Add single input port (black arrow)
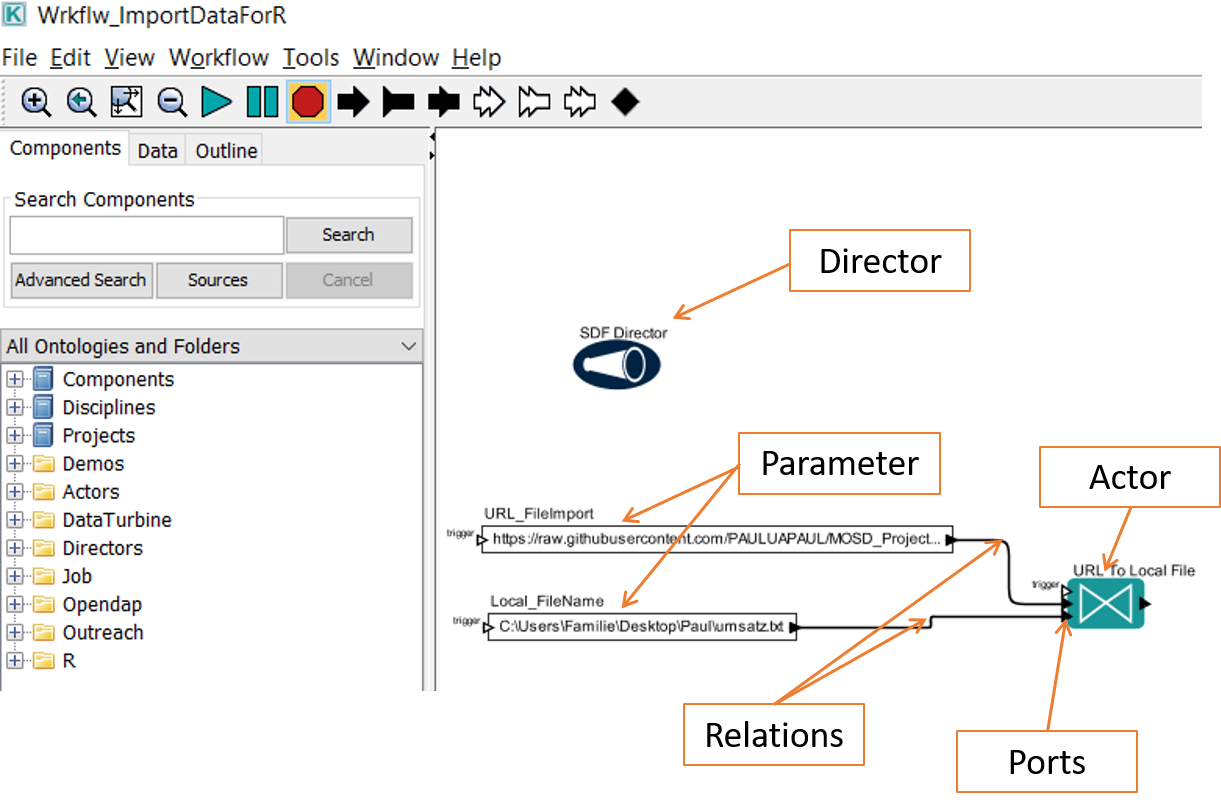The width and height of the screenshot is (1221, 807). 353,102
